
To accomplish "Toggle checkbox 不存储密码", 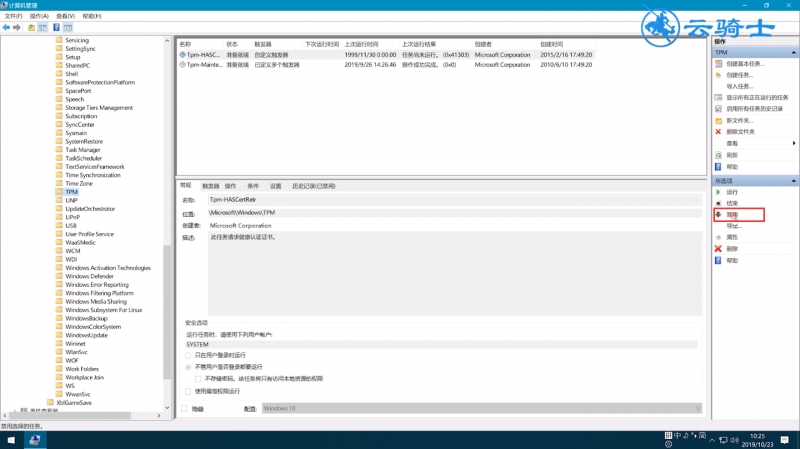I will pyautogui.click(x=198, y=379).
